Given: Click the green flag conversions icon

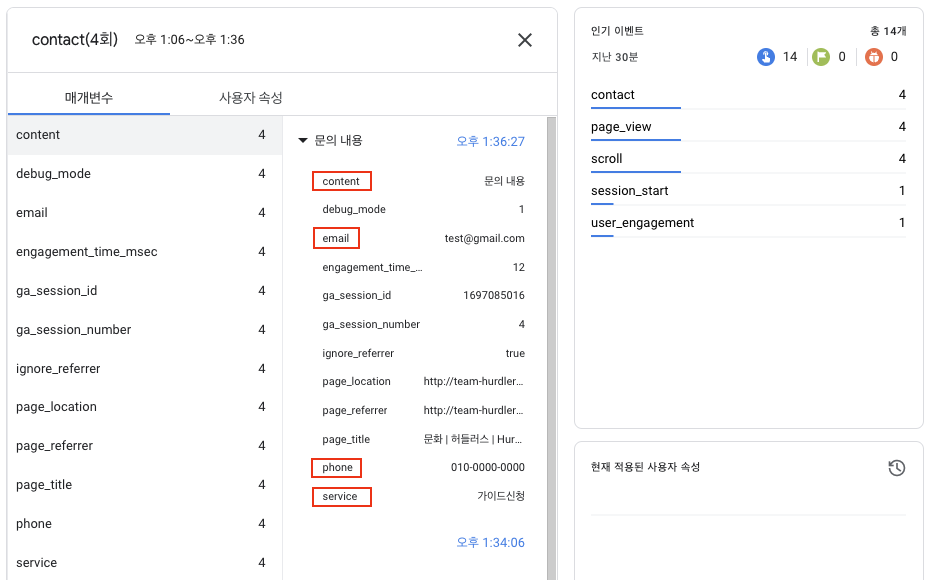Looking at the screenshot, I should pyautogui.click(x=821, y=57).
